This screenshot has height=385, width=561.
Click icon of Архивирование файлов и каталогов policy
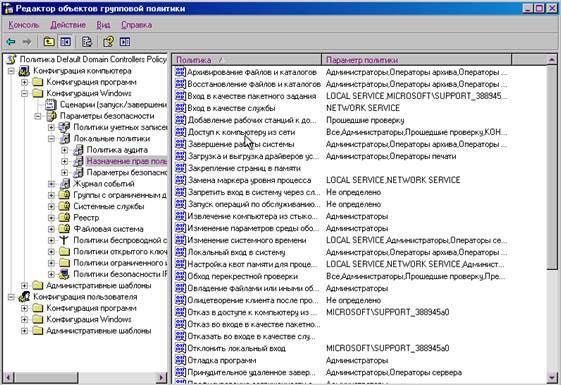point(180,72)
